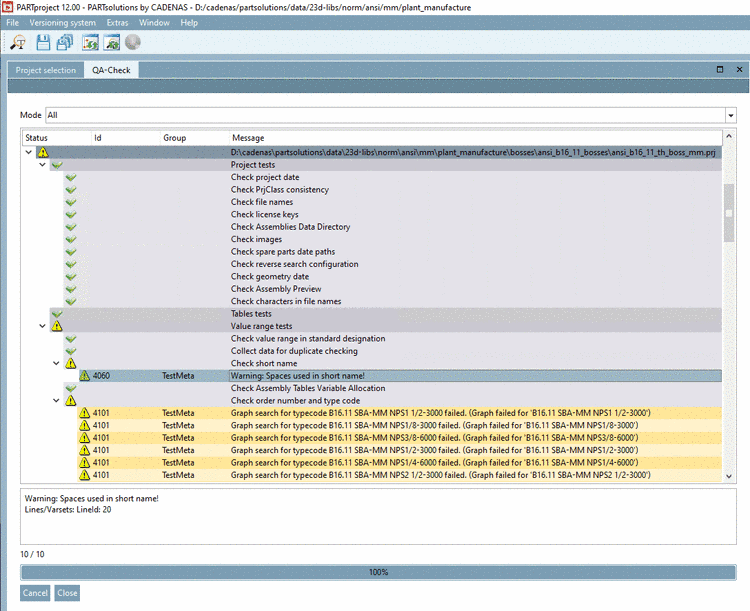
Task: Open the Window menu
Action: pyautogui.click(x=154, y=23)
